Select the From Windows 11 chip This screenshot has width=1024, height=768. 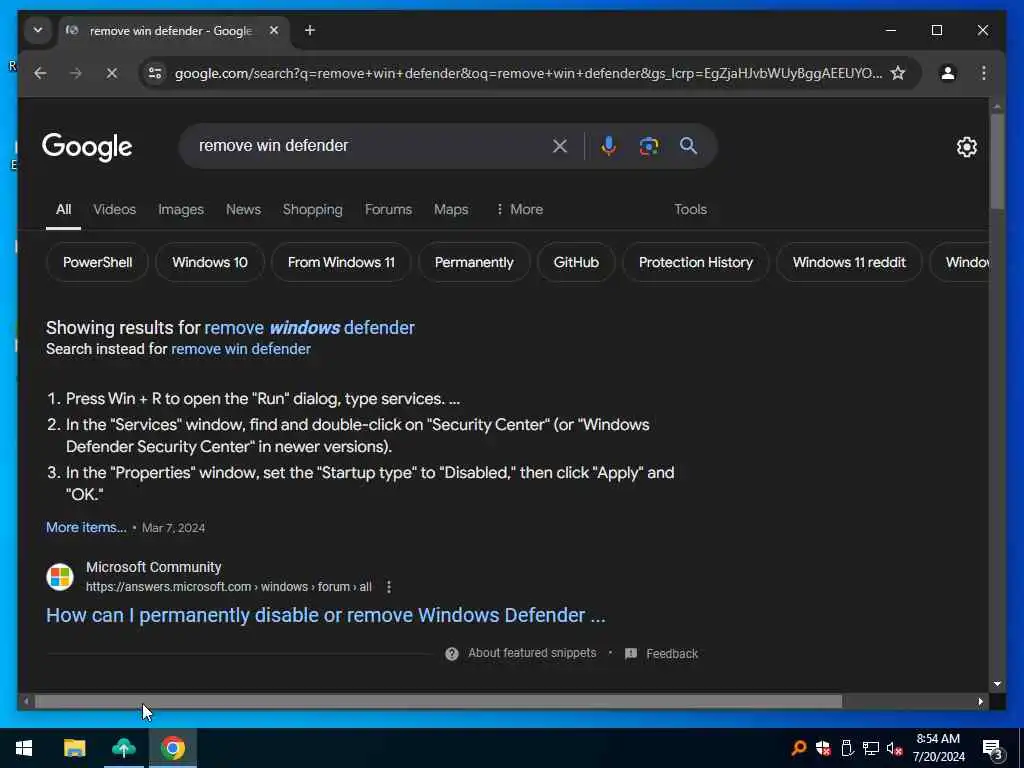coord(341,263)
